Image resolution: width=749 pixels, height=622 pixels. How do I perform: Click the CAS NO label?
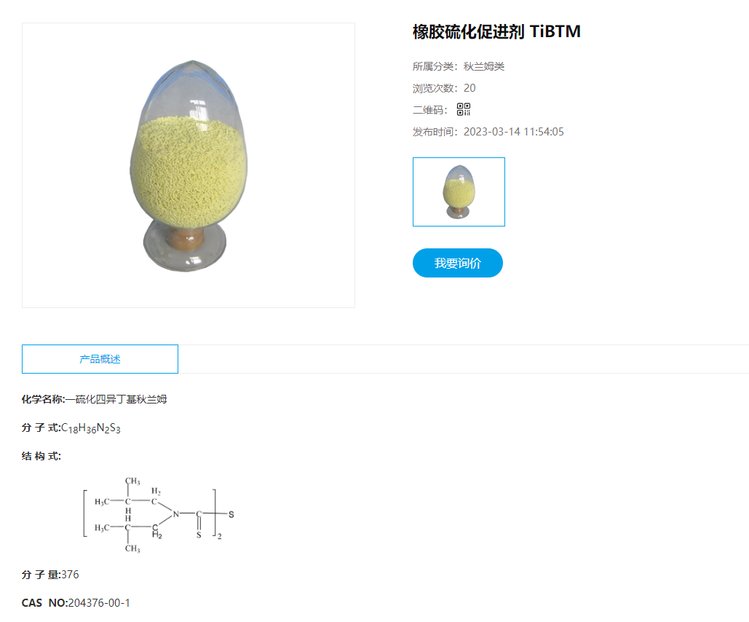44,603
